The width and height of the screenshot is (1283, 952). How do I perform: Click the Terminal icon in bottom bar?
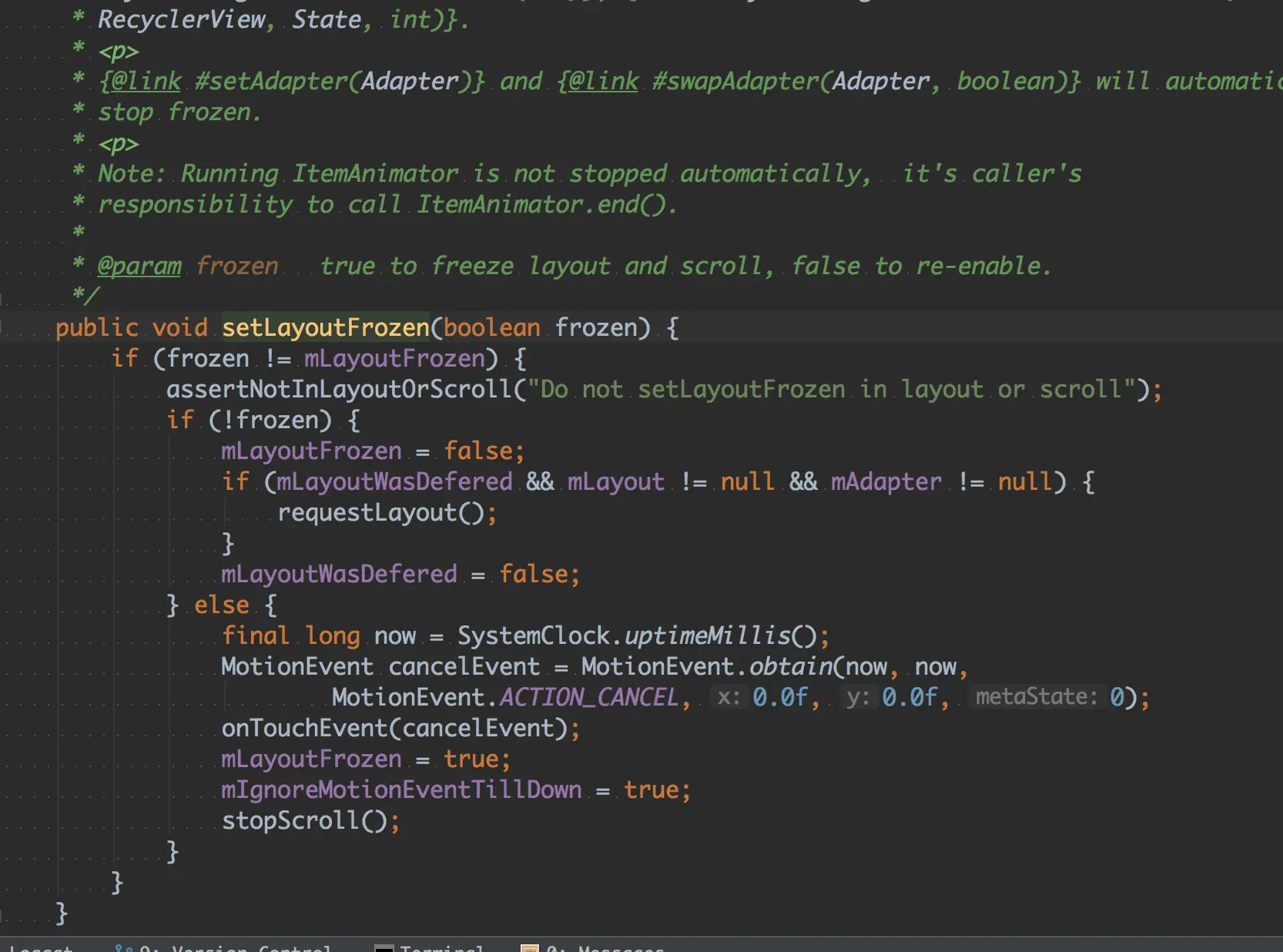click(384, 948)
